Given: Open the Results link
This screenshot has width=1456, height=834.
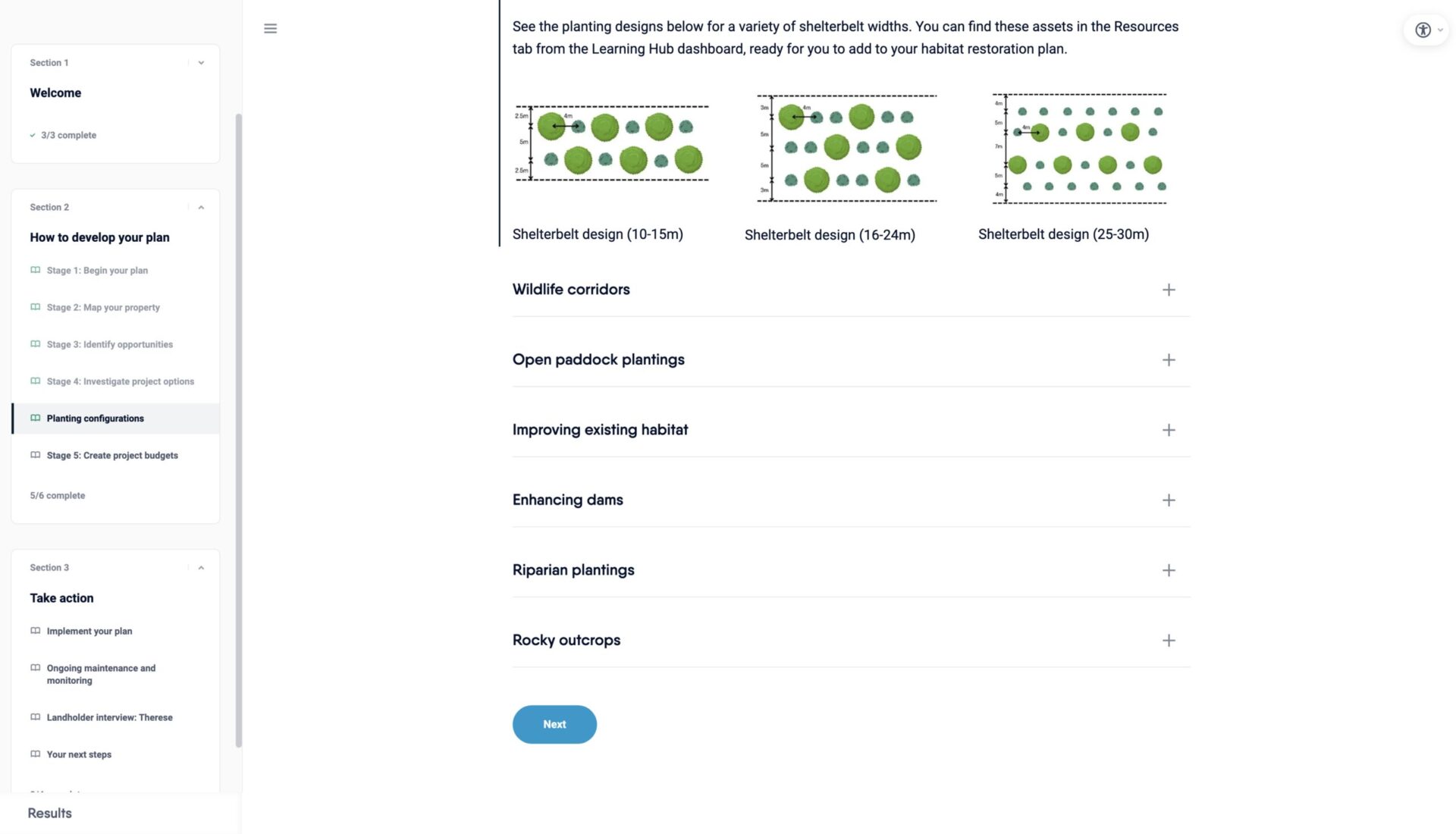Looking at the screenshot, I should click(x=50, y=813).
